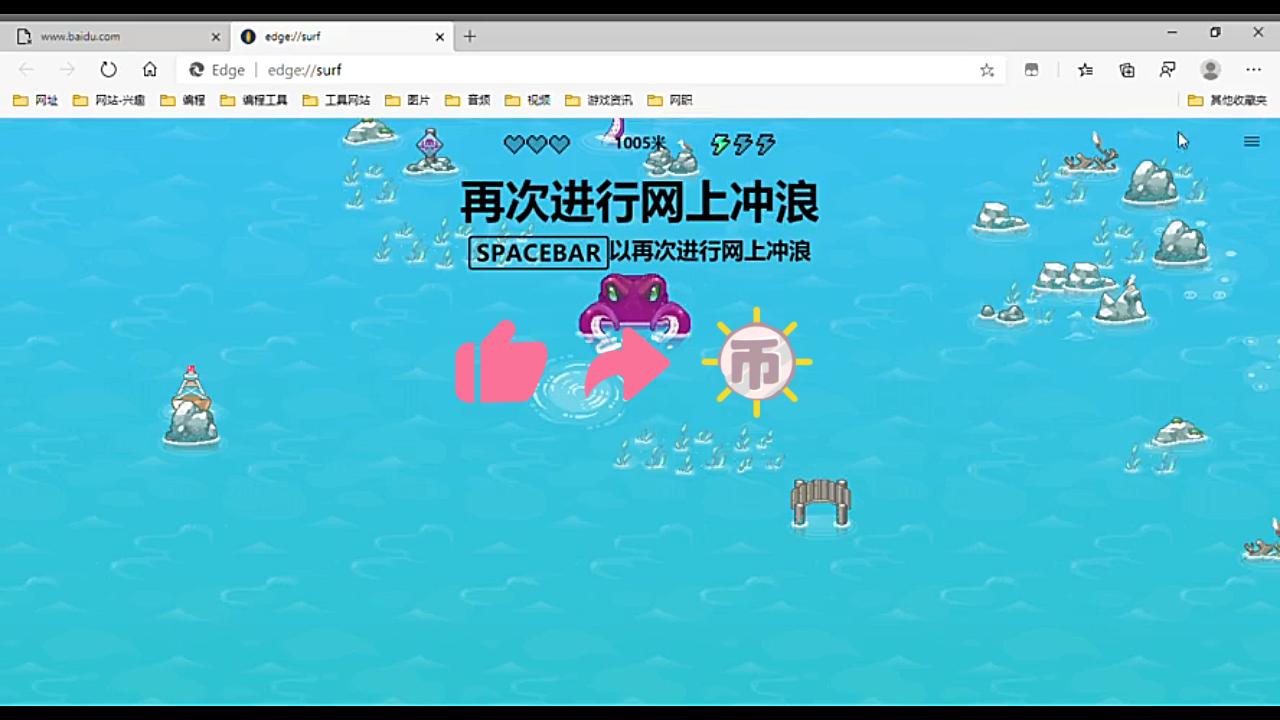The height and width of the screenshot is (720, 1280).
Task: Expand the 其他收藏夹 folder
Action: coord(1229,100)
